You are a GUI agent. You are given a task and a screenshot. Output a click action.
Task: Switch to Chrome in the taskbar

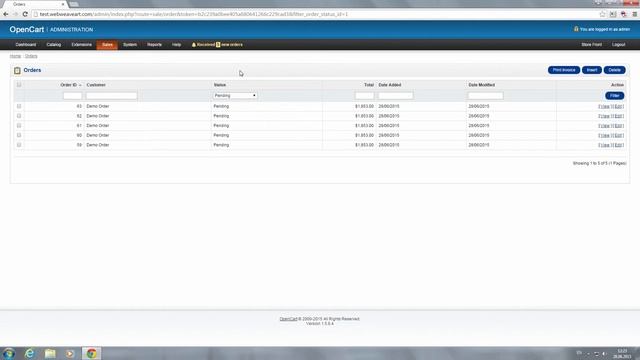[x=91, y=353]
